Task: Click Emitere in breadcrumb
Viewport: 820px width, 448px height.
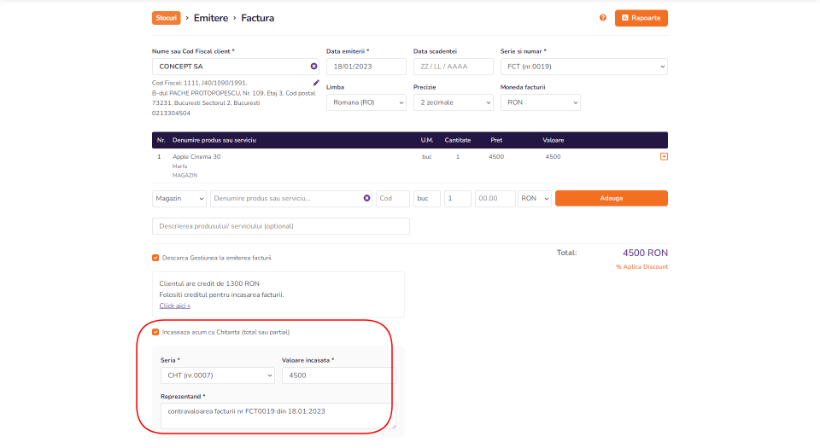Action: click(211, 18)
